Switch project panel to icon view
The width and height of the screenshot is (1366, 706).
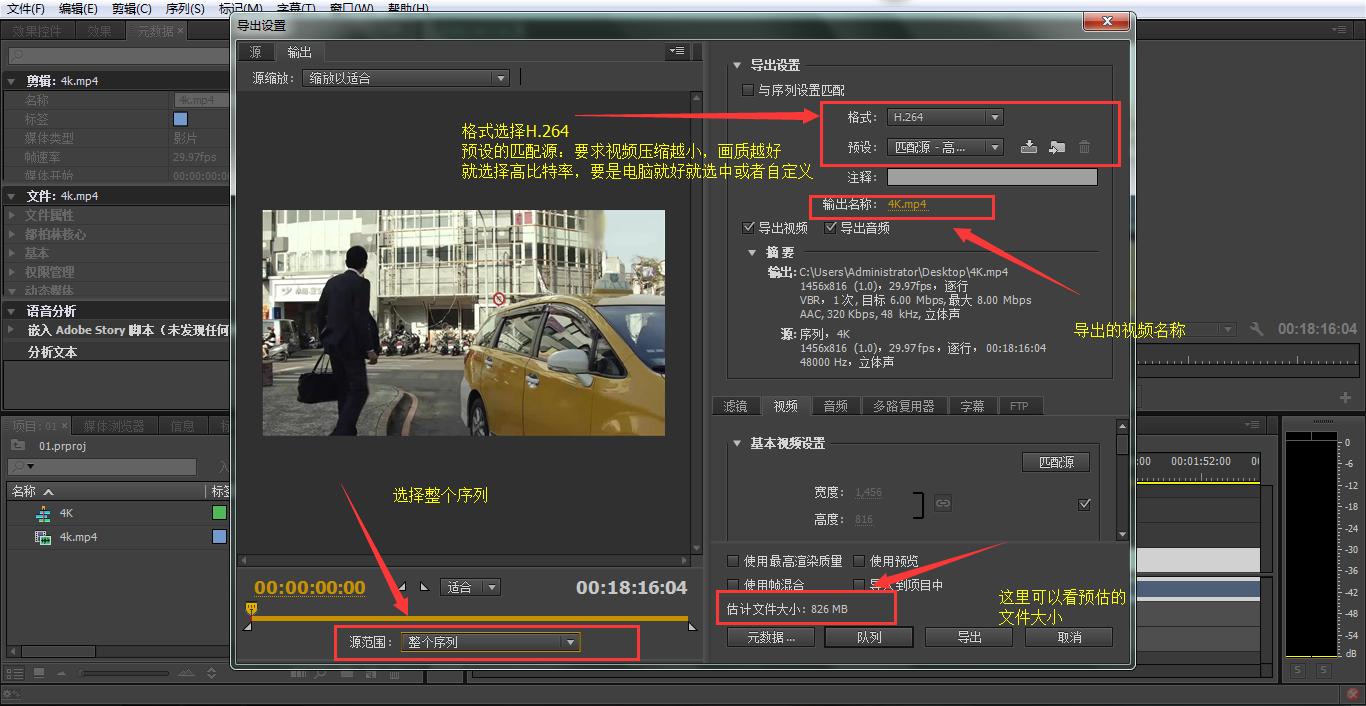coord(38,674)
